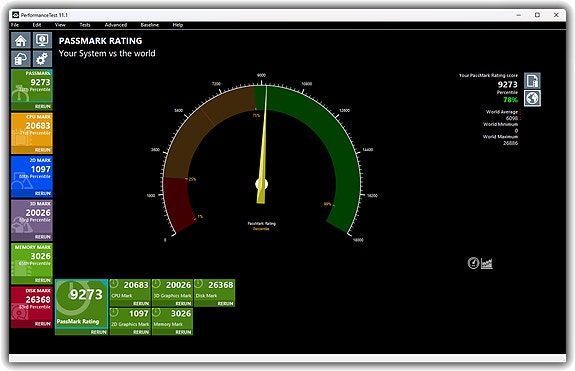Rerun the 3D Mark sidebar test
Viewport: 575px width, 371px height.
(43, 237)
